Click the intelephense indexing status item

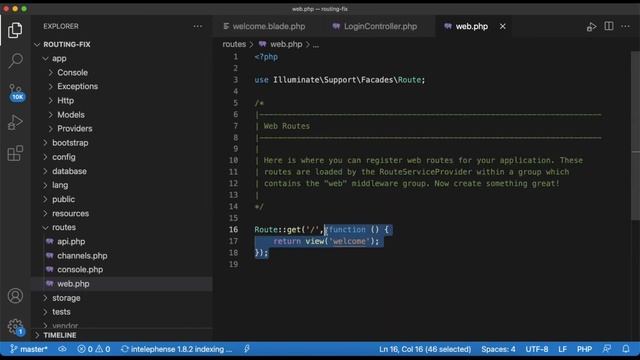176,349
